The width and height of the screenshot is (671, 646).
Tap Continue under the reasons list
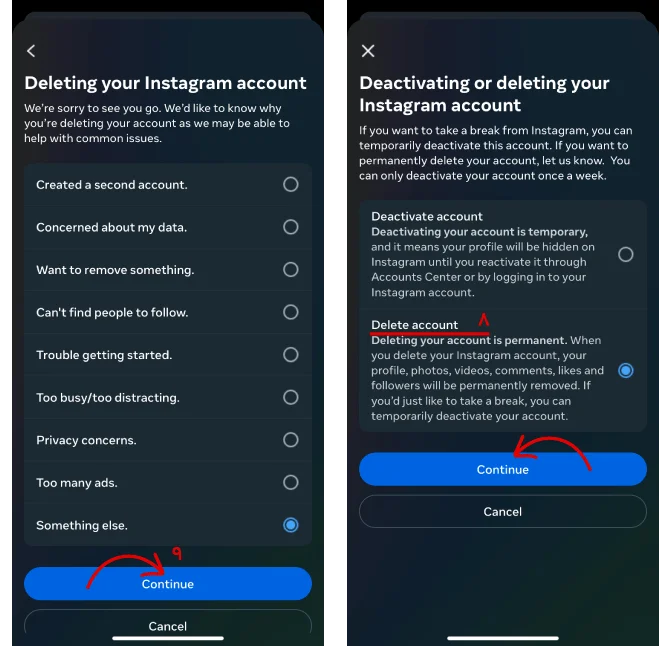pos(168,584)
